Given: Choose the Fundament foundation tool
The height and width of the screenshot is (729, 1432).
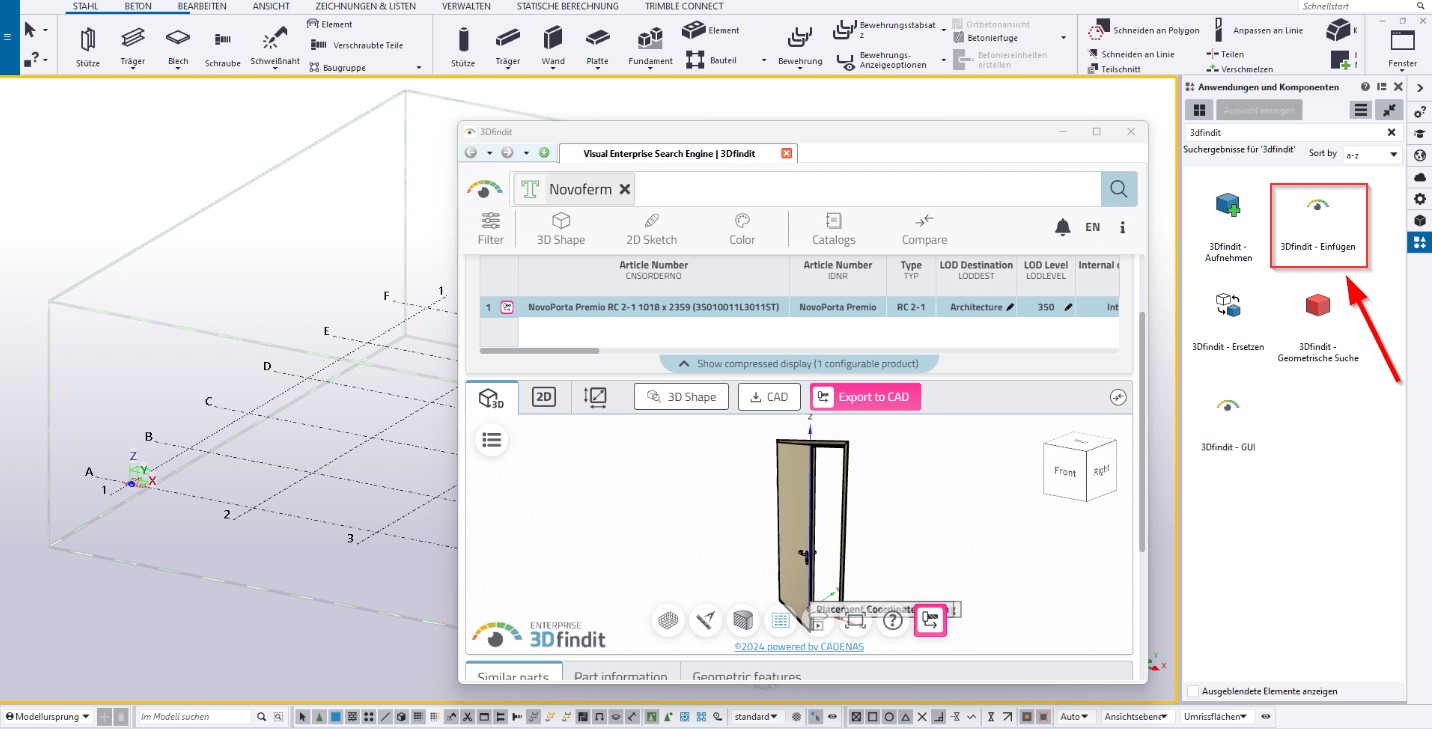Looking at the screenshot, I should pos(651,45).
